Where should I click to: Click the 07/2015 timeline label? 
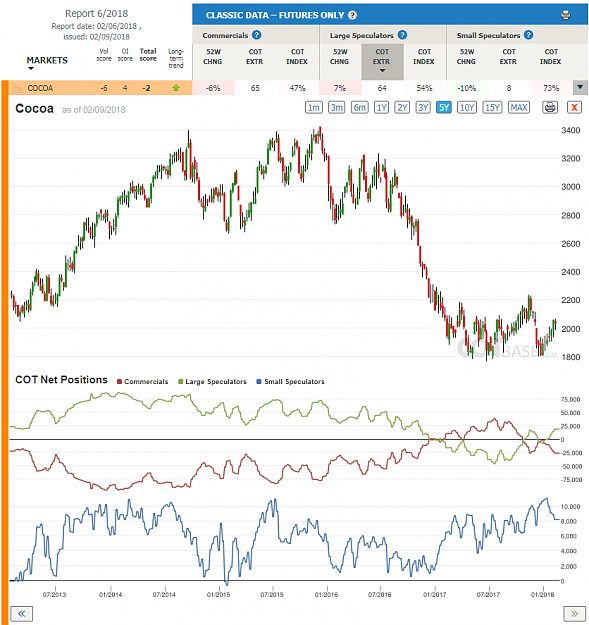[x=272, y=594]
